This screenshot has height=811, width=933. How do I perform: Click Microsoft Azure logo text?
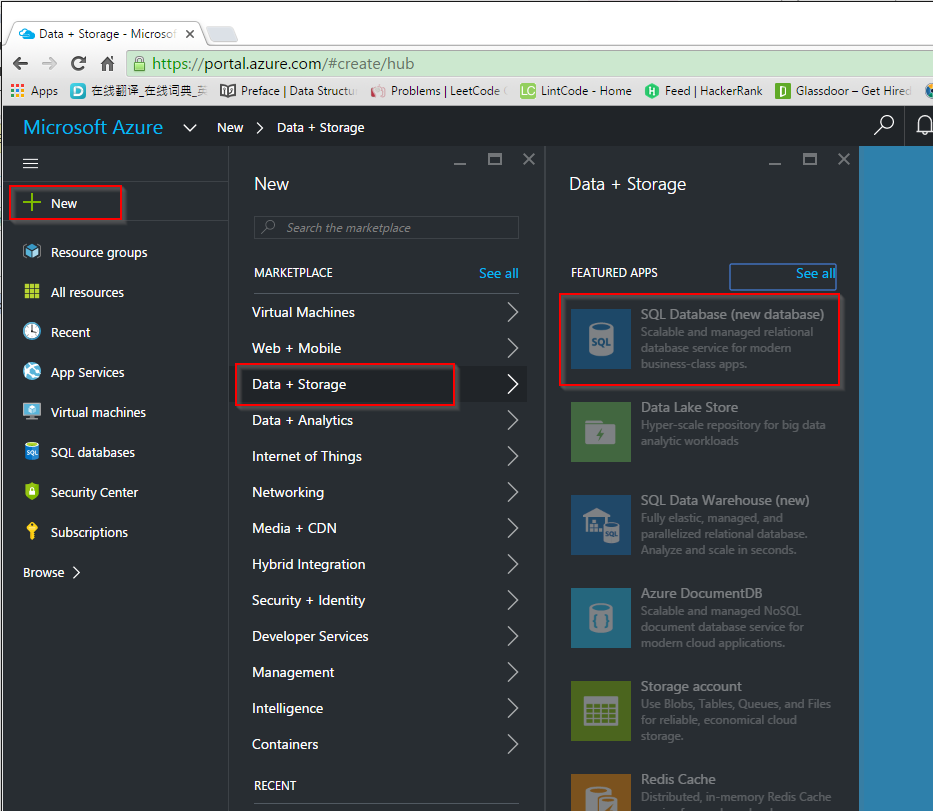[x=93, y=127]
